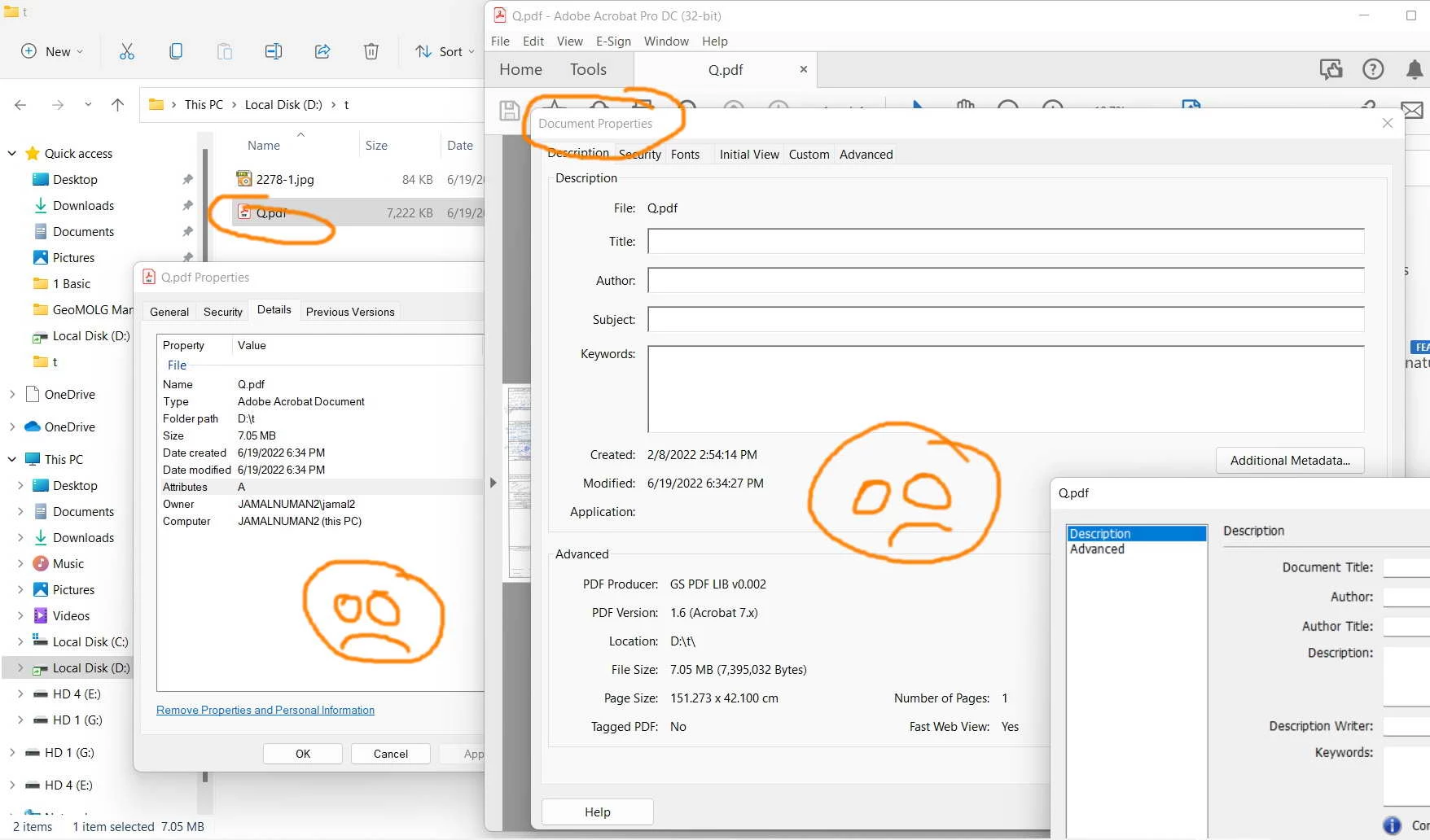This screenshot has width=1430, height=840.
Task: Sort by the Size column header
Action: point(376,146)
